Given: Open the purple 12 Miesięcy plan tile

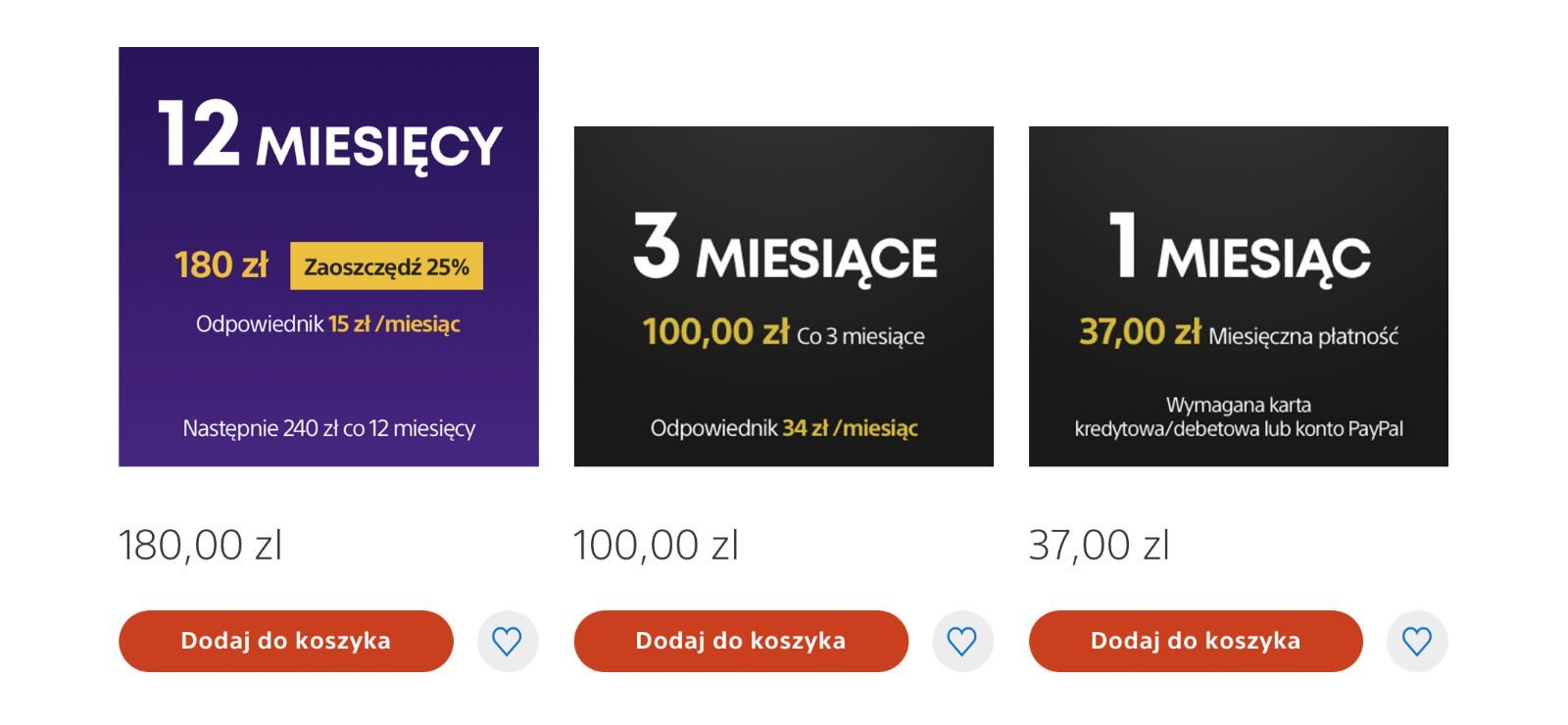Looking at the screenshot, I should (329, 257).
